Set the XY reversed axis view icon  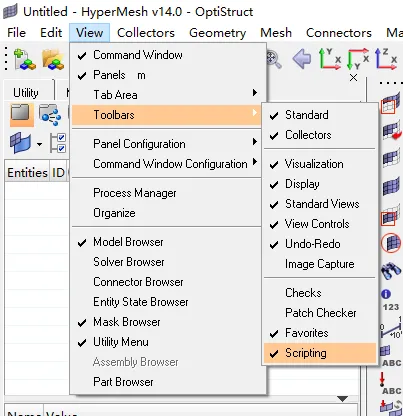point(358,59)
